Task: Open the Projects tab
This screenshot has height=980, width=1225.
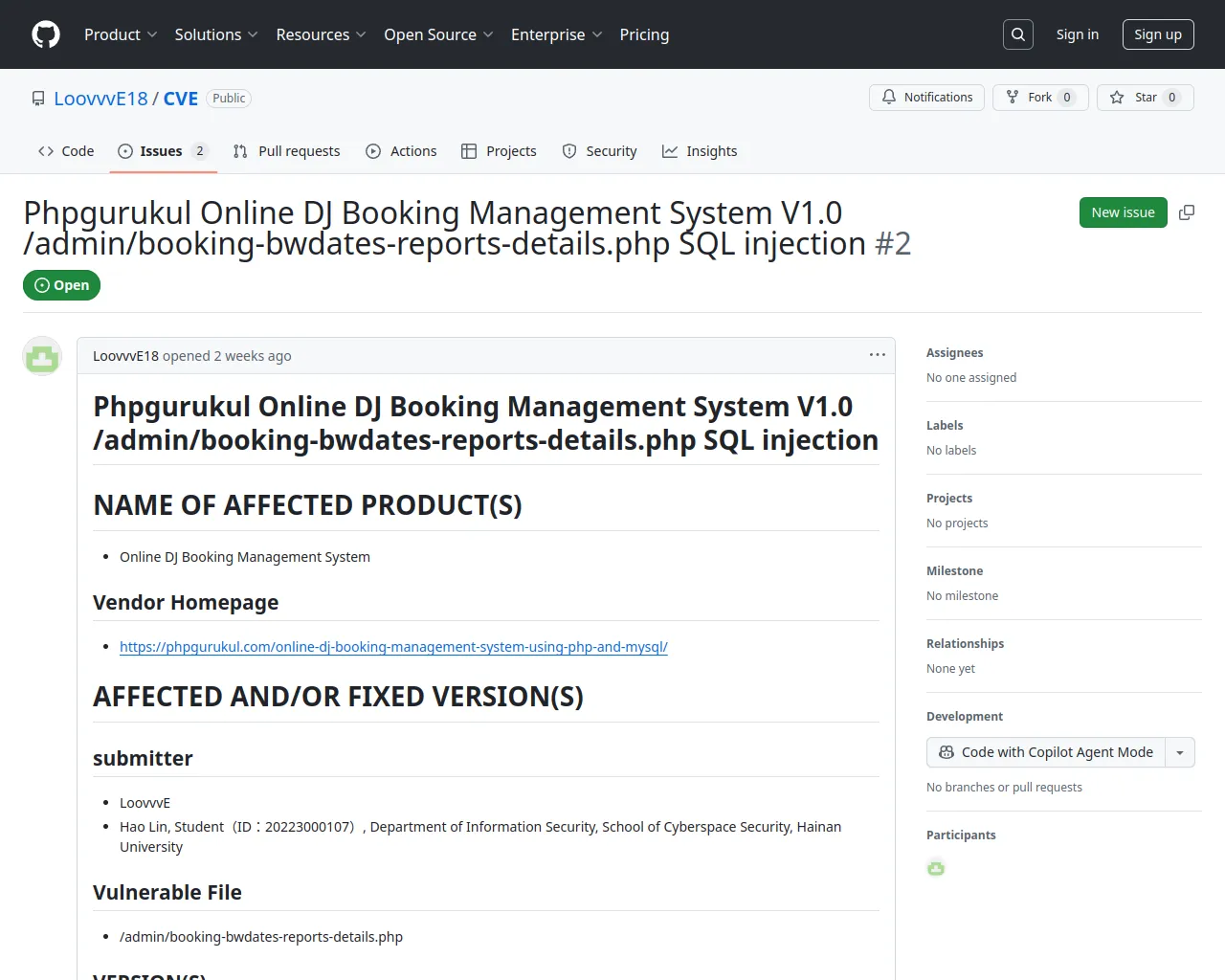Action: pyautogui.click(x=499, y=151)
